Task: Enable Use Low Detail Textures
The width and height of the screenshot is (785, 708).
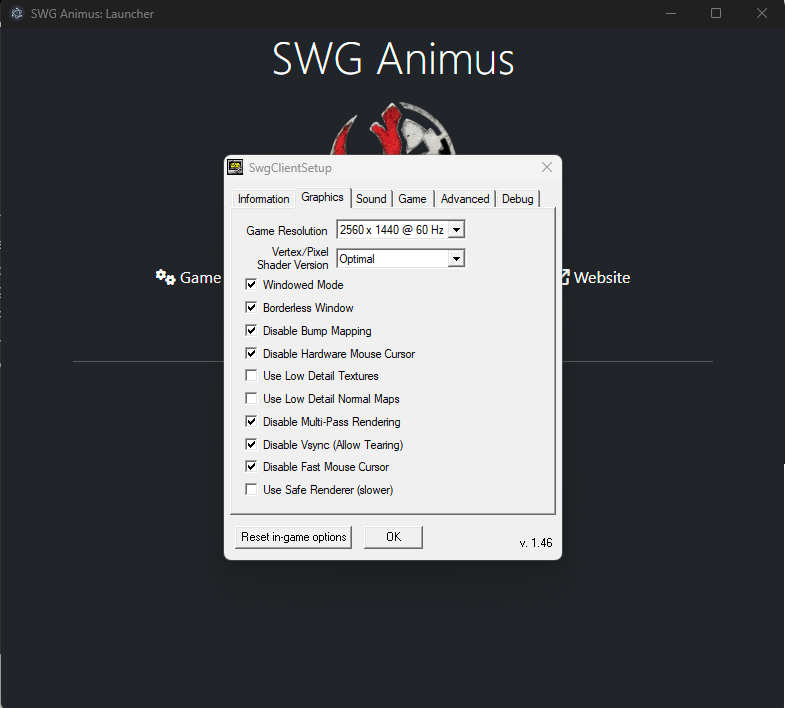Action: pyautogui.click(x=251, y=376)
